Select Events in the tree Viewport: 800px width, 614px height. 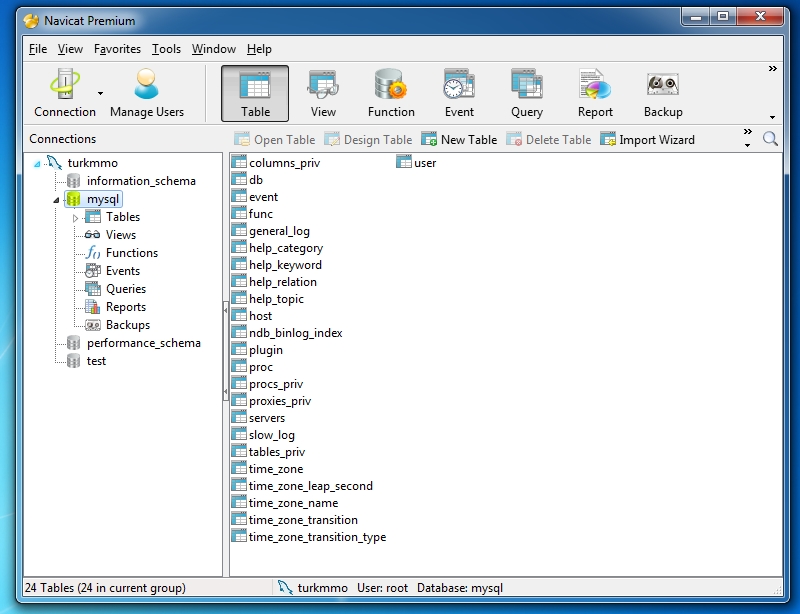point(122,271)
